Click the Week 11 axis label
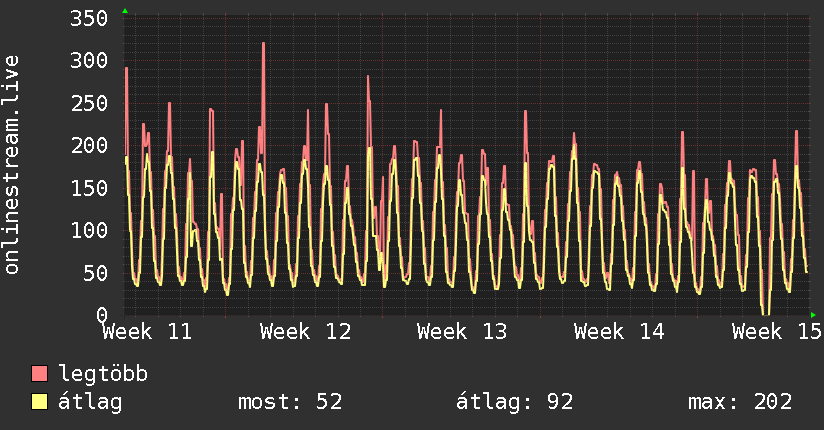 (147, 332)
